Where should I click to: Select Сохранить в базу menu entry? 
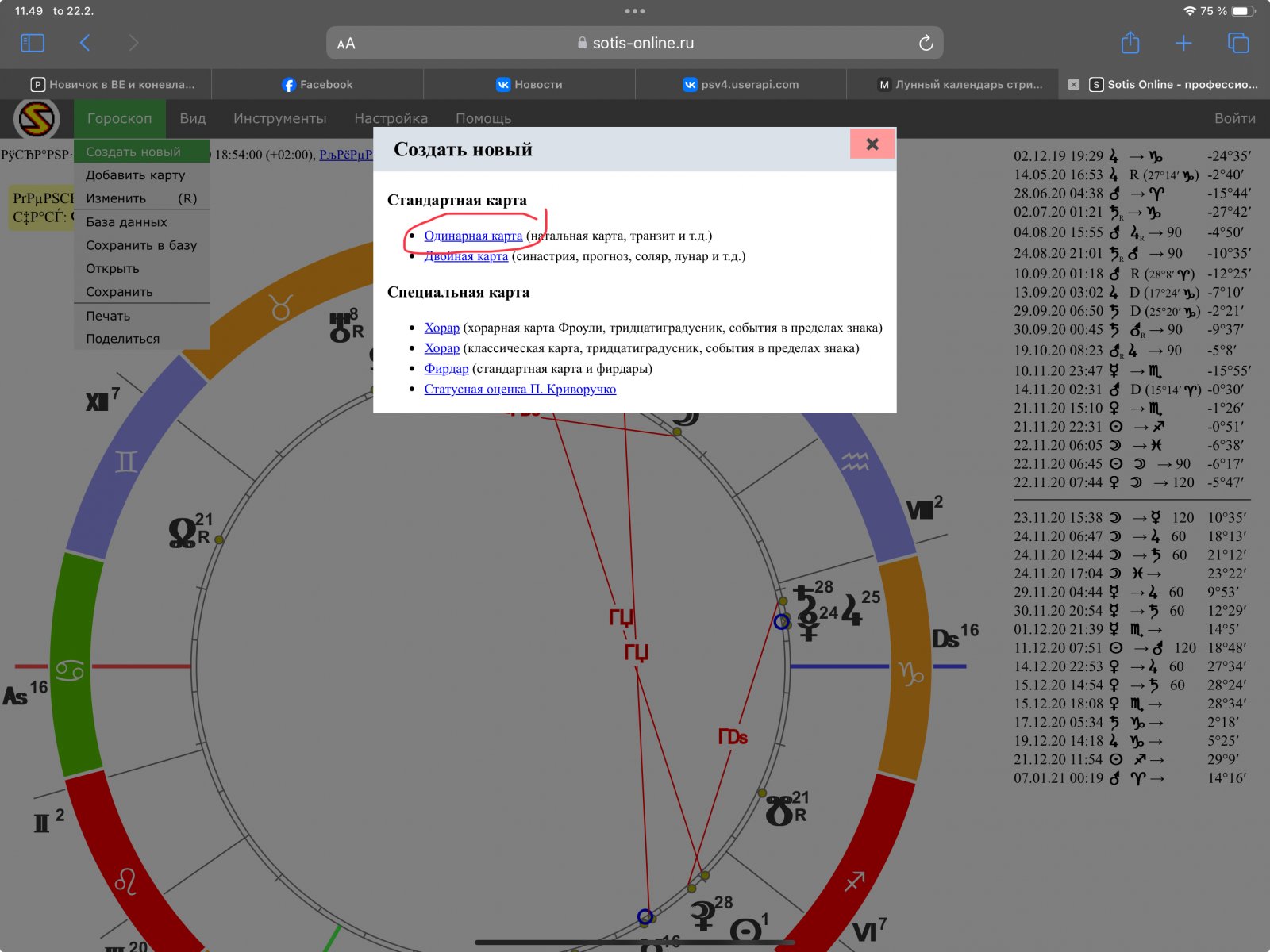tap(141, 245)
